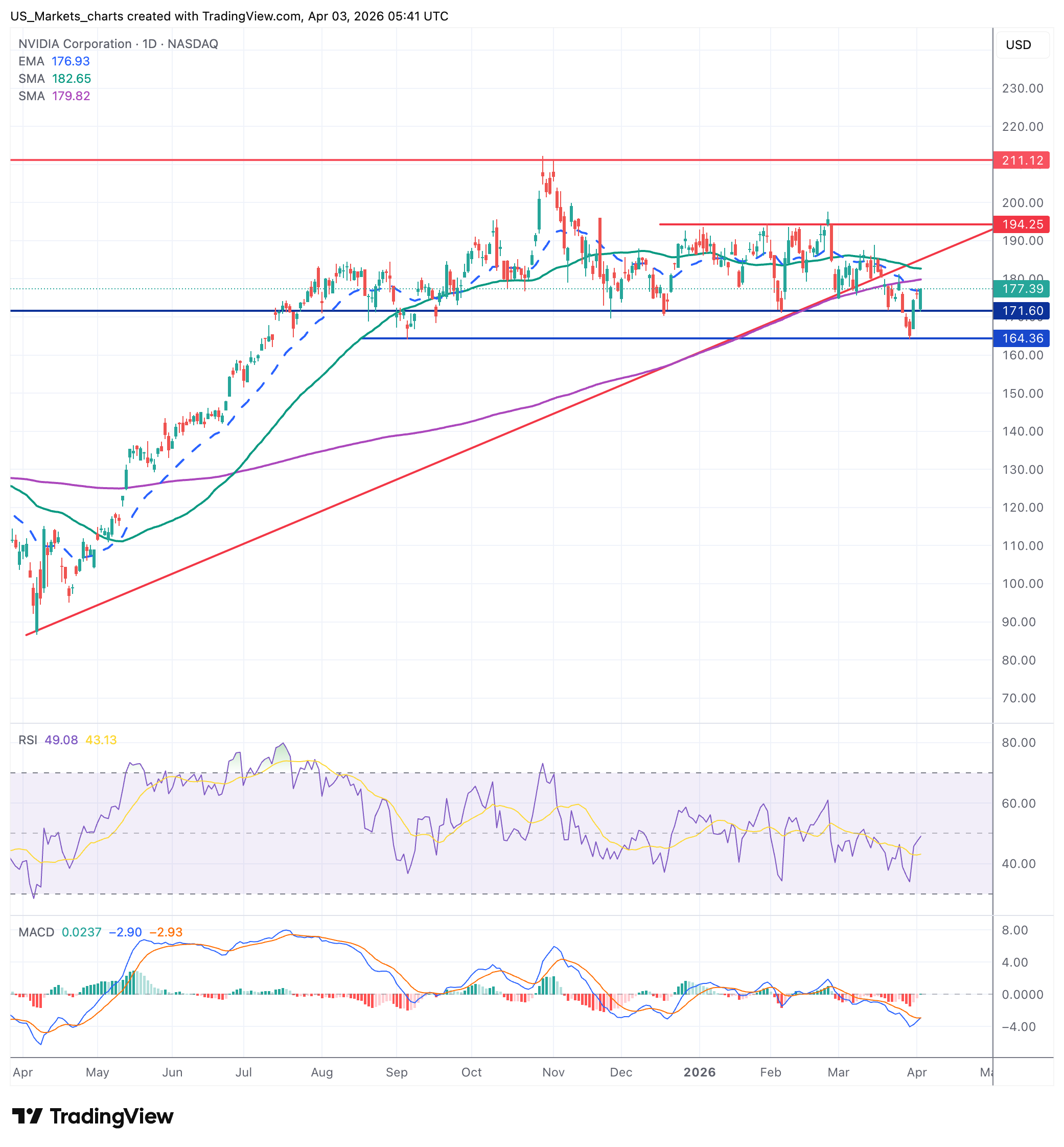Click the Nov label on time axis
The width and height of the screenshot is (1064, 1147).
(553, 1072)
